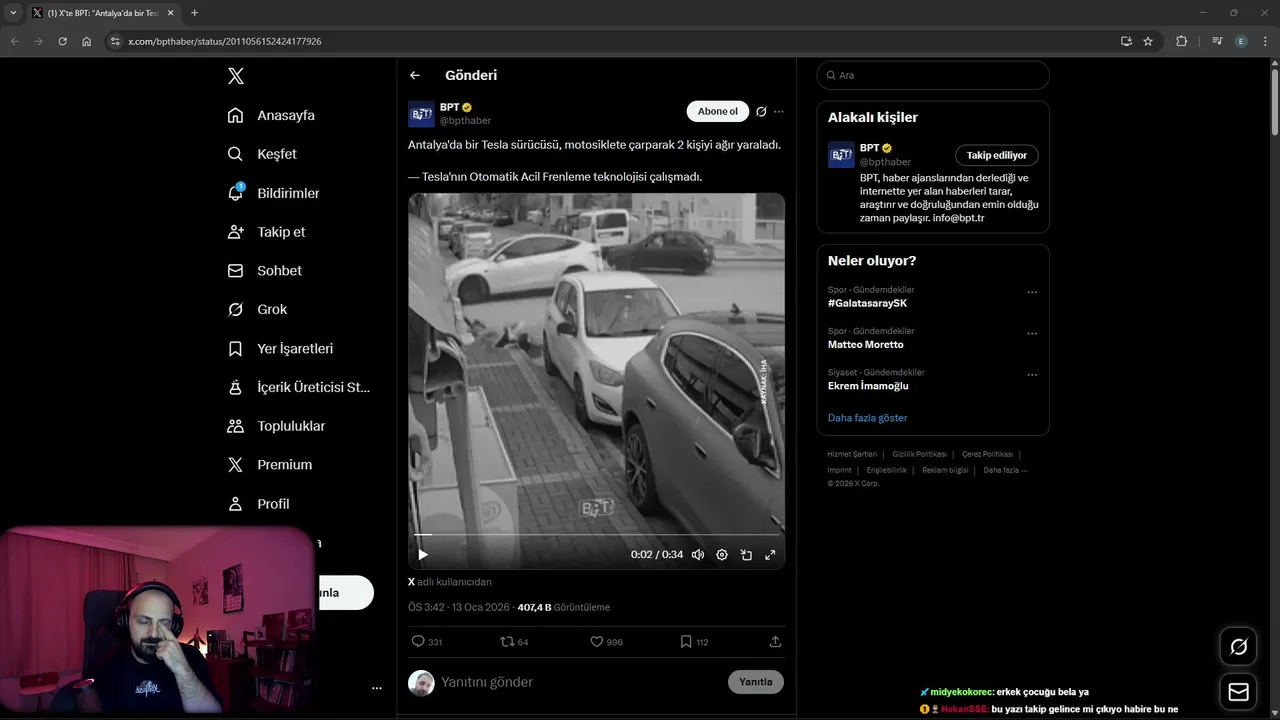Click the install app icon in address bar
The height and width of the screenshot is (720, 1280).
pyautogui.click(x=1126, y=41)
